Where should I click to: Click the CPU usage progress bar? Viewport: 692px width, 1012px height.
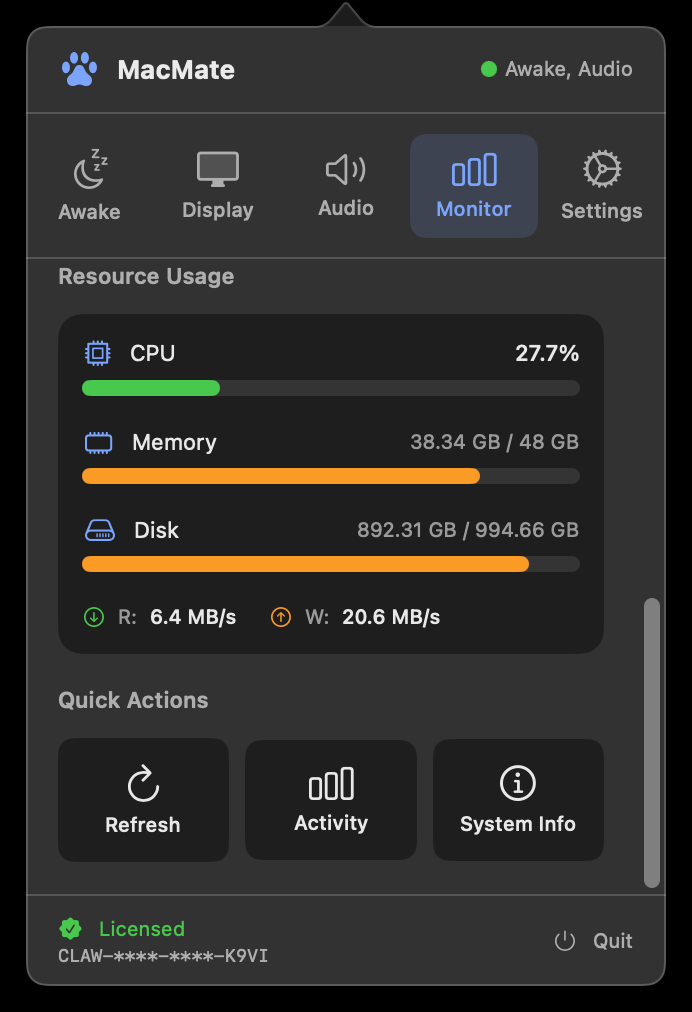click(x=330, y=388)
